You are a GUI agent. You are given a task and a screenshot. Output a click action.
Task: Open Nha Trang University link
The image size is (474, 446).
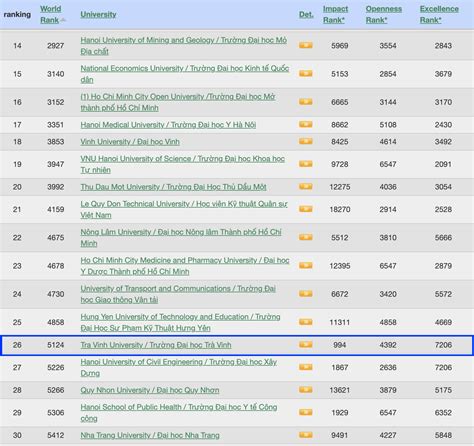coord(150,435)
